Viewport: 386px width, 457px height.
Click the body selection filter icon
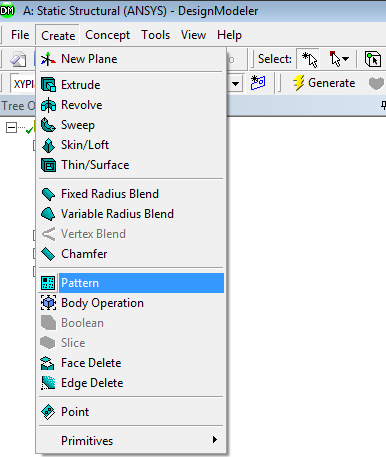click(373, 59)
